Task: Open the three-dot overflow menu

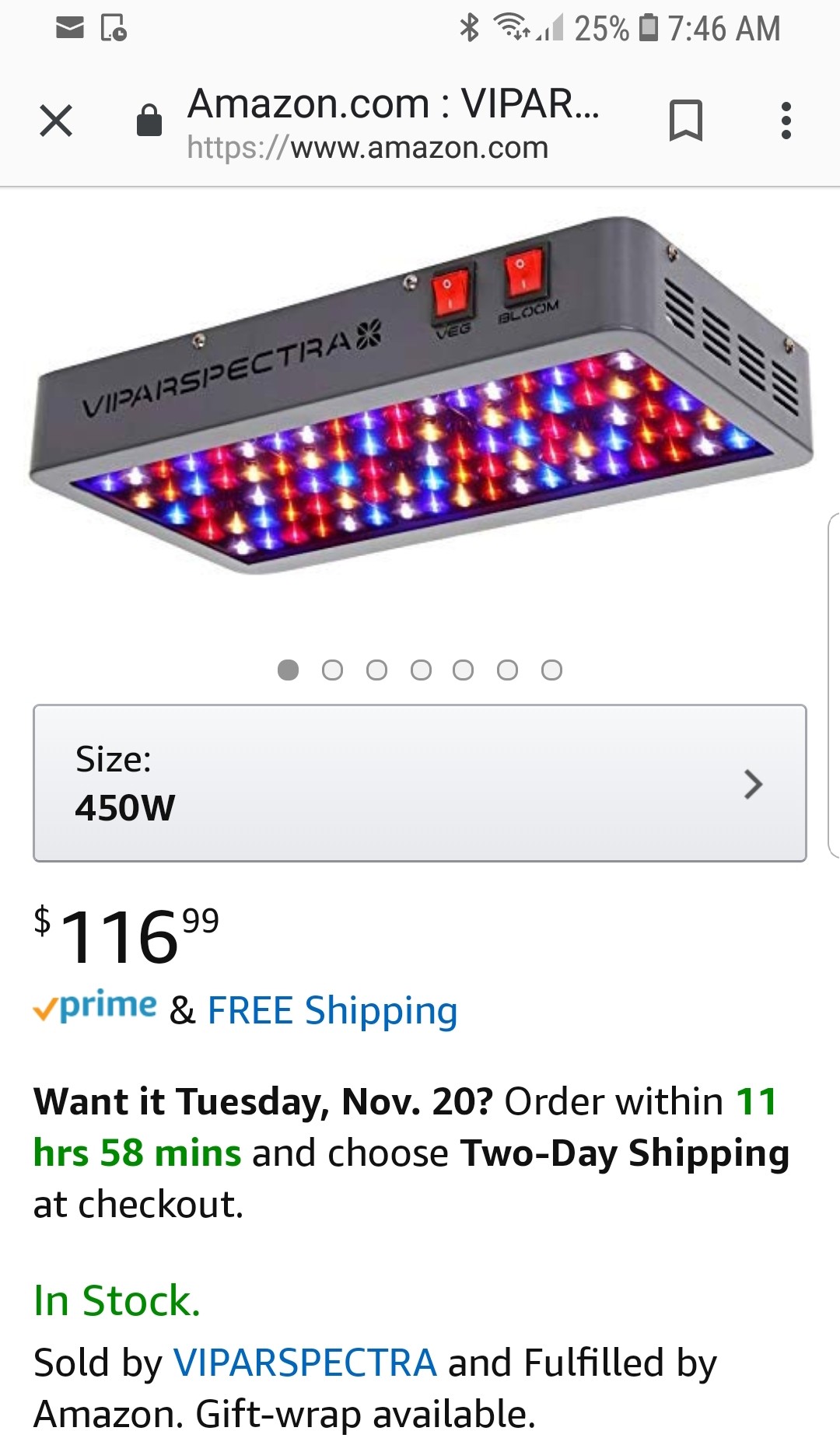Action: (x=786, y=121)
